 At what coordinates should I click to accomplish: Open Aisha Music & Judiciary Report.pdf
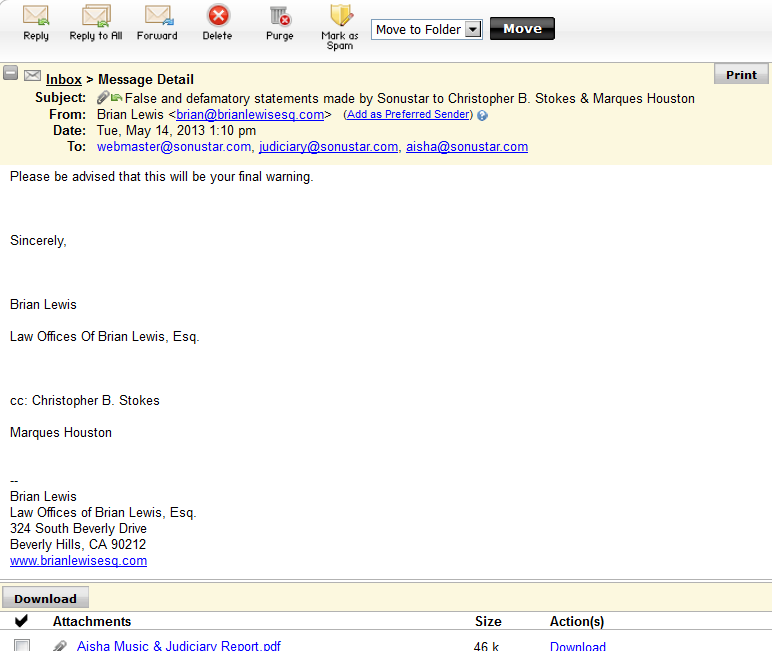click(x=179, y=646)
